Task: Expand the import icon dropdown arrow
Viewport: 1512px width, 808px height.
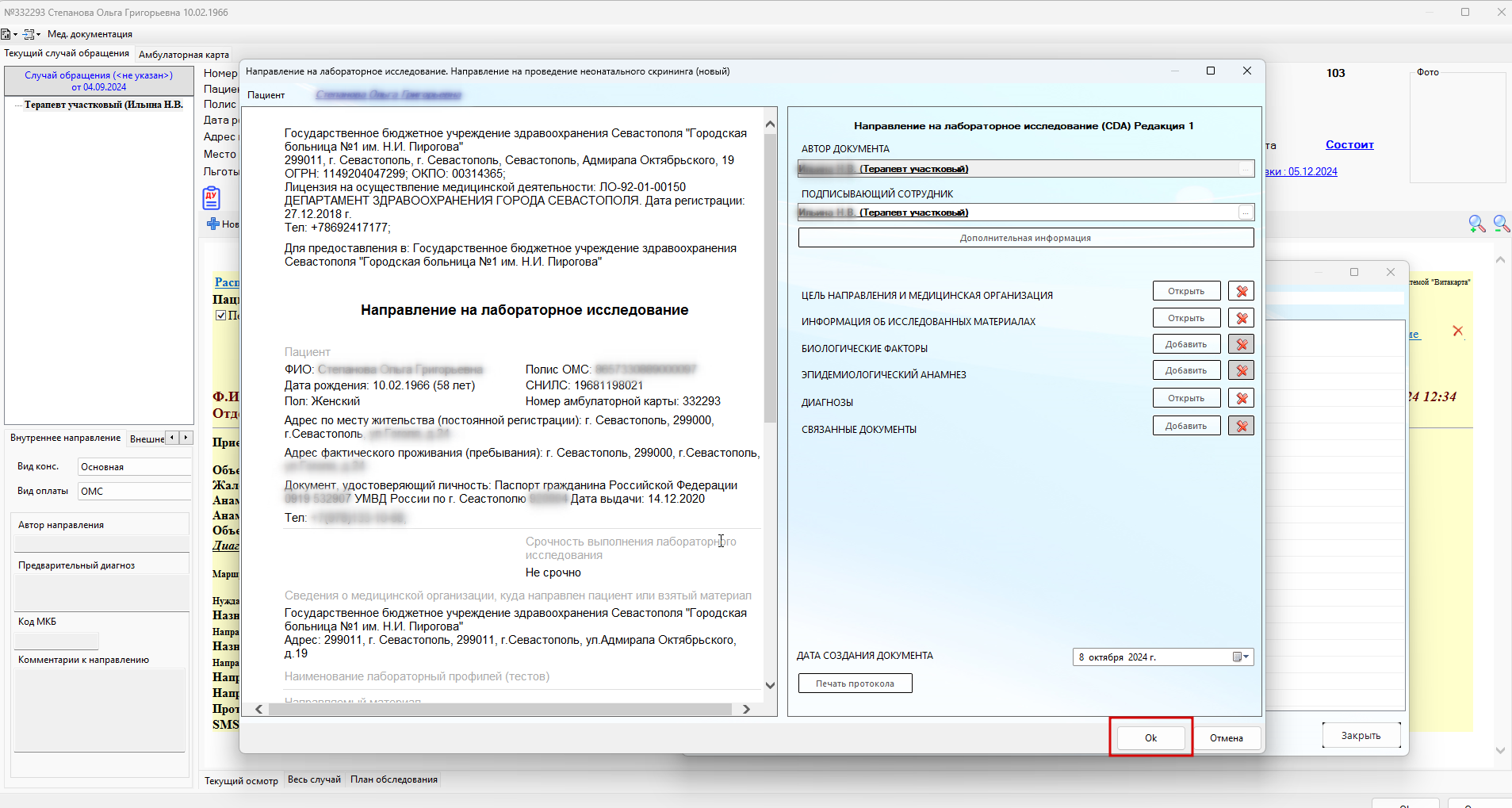Action: (x=38, y=35)
